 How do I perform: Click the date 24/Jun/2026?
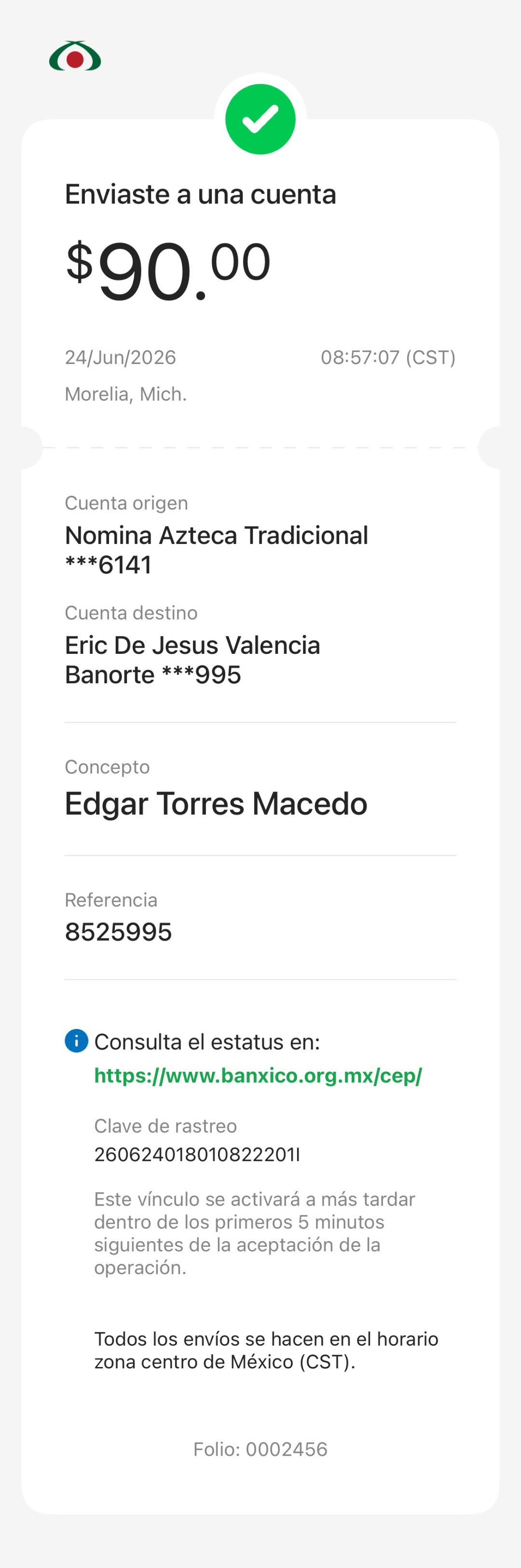[x=121, y=357]
